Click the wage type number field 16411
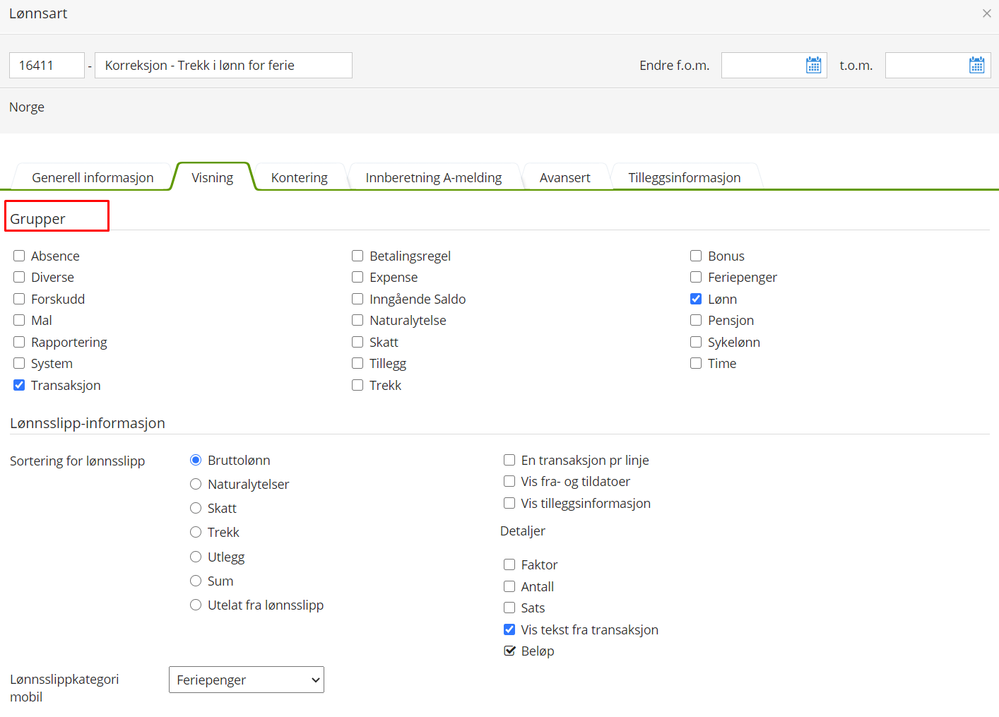This screenshot has width=999, height=717. click(46, 65)
